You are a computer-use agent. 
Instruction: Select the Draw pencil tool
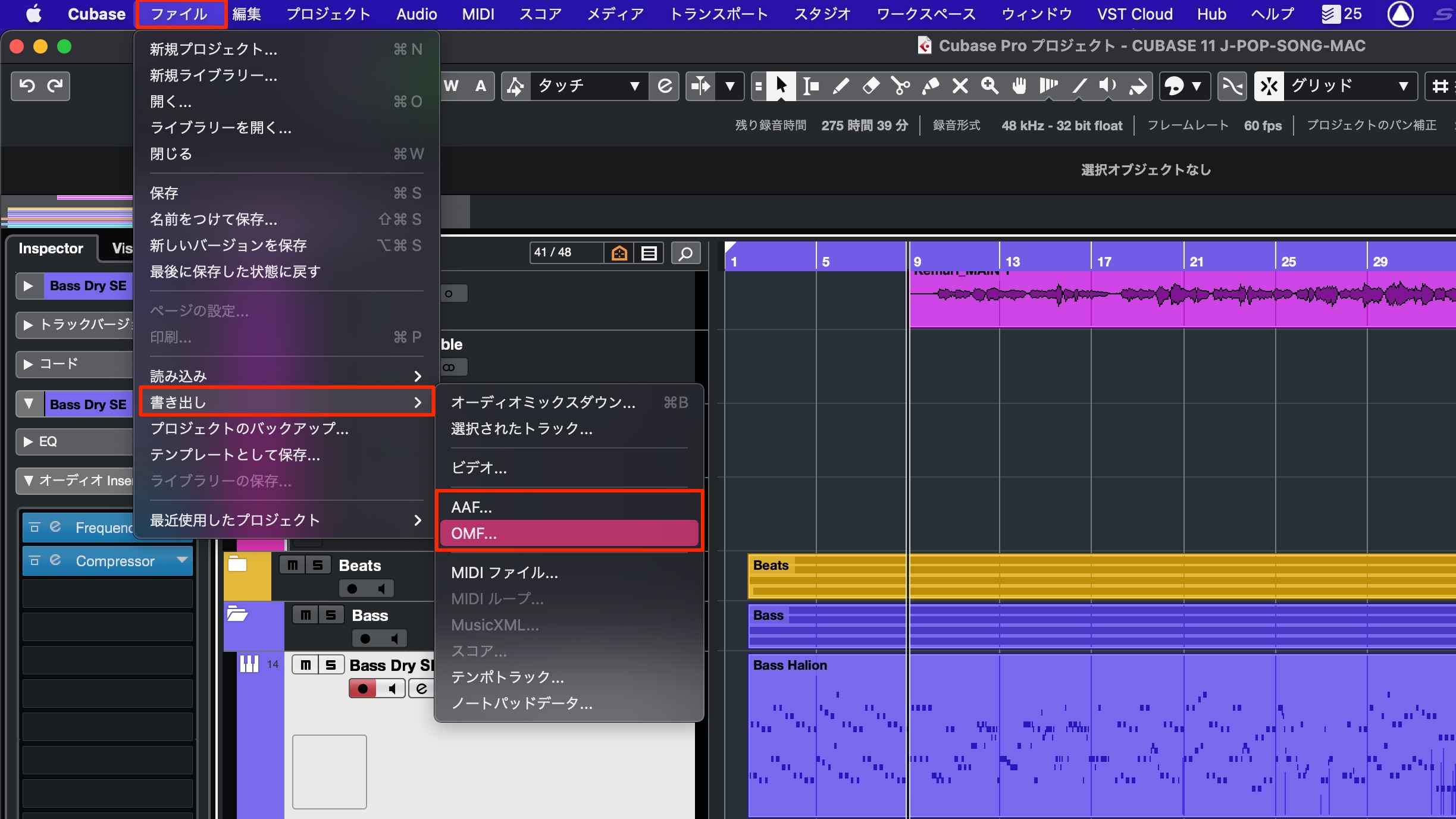(840, 86)
